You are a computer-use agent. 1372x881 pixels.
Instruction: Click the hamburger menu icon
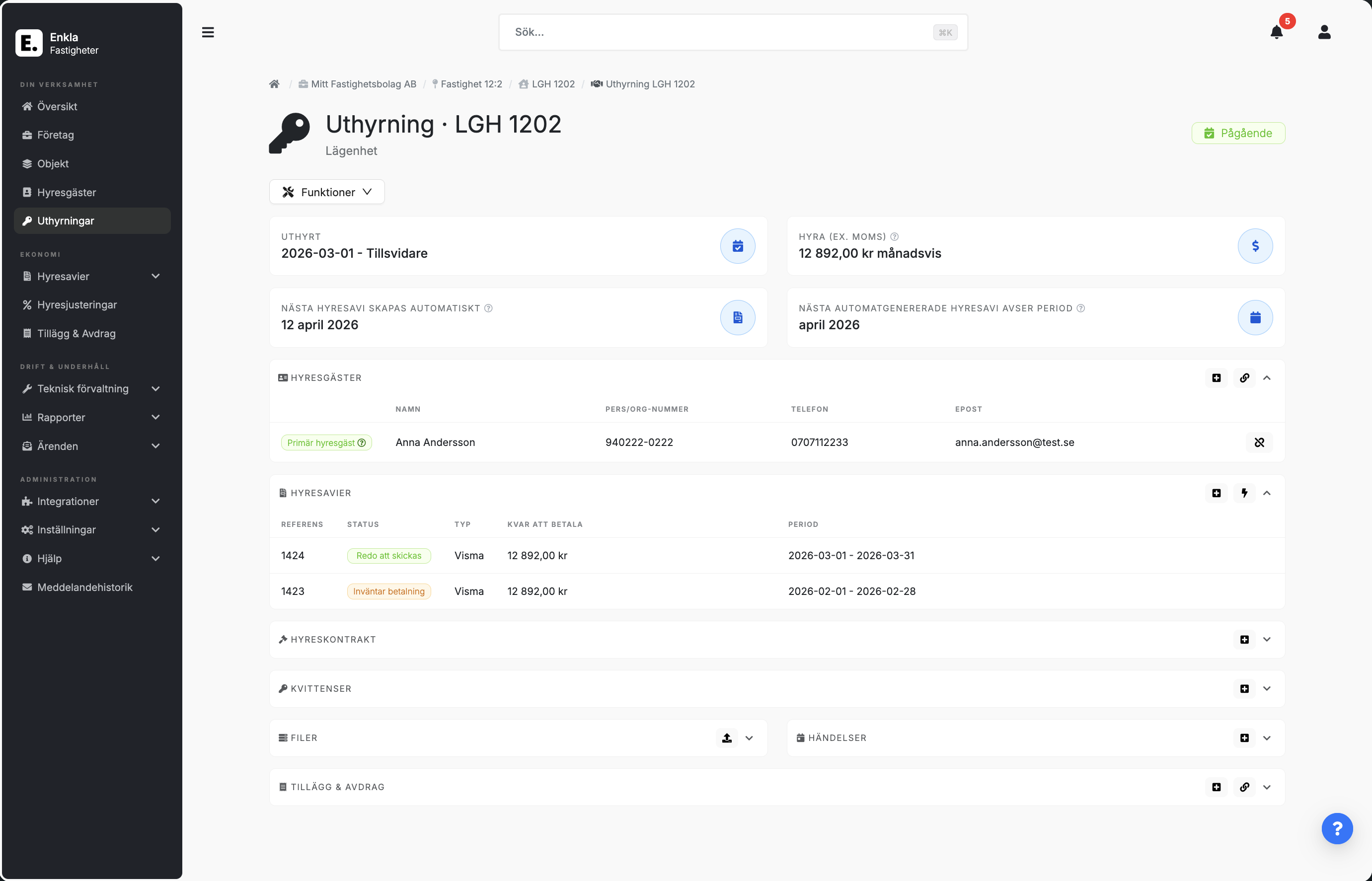coord(208,33)
